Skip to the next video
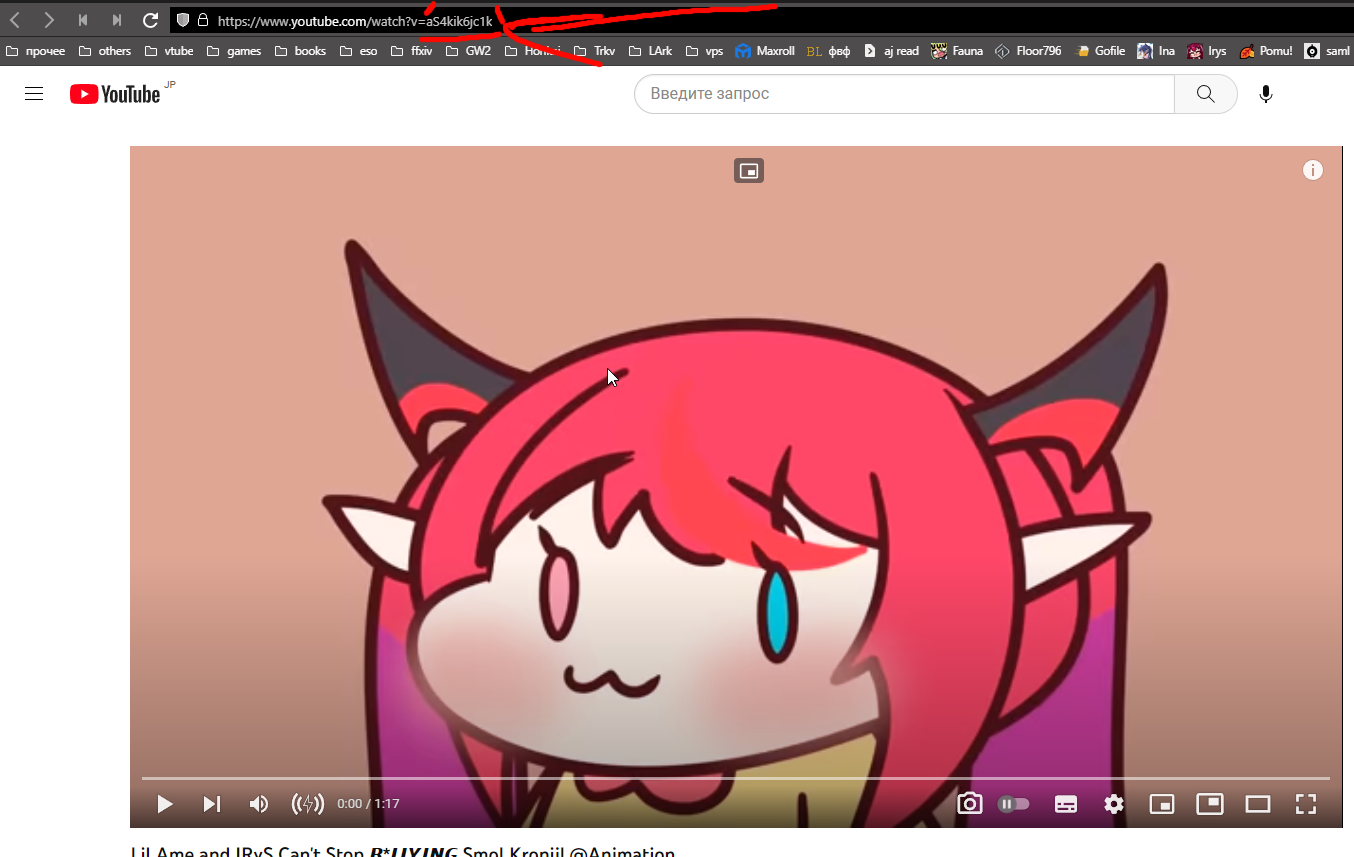 point(212,804)
